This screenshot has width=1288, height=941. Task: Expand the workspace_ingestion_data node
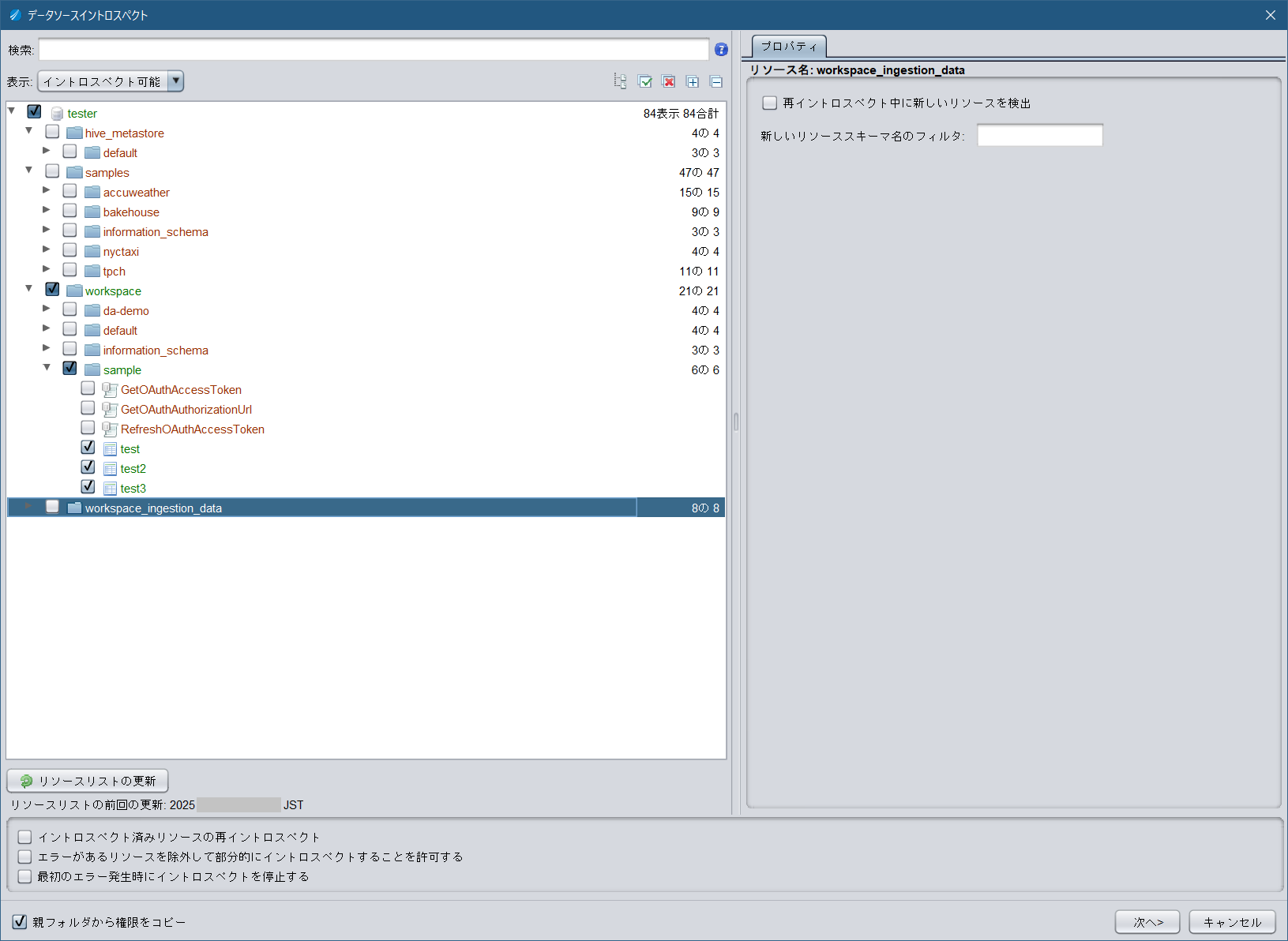(29, 506)
